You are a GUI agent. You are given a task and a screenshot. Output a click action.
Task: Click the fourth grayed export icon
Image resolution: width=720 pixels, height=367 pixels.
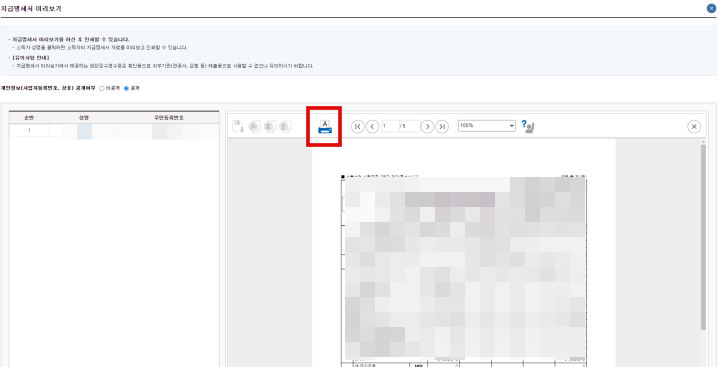[x=286, y=127]
